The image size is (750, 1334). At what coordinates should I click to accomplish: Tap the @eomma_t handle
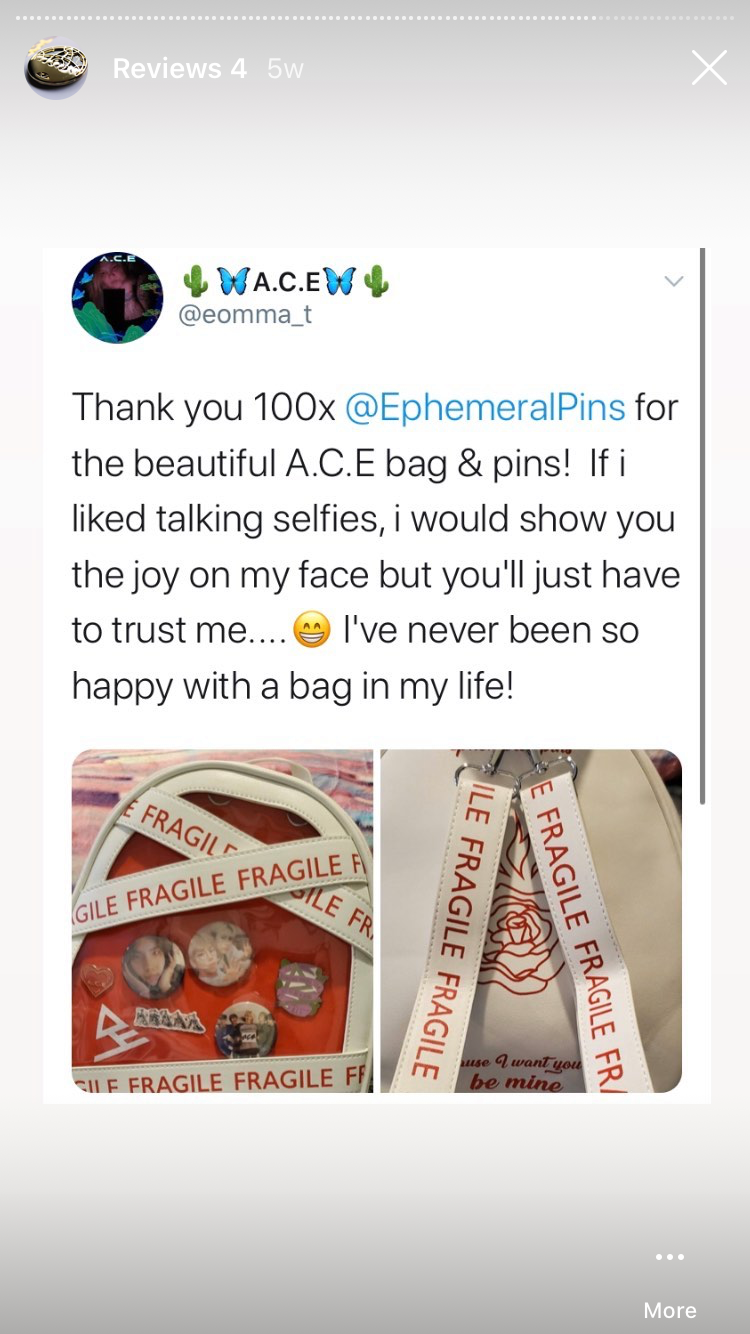pyautogui.click(x=245, y=314)
